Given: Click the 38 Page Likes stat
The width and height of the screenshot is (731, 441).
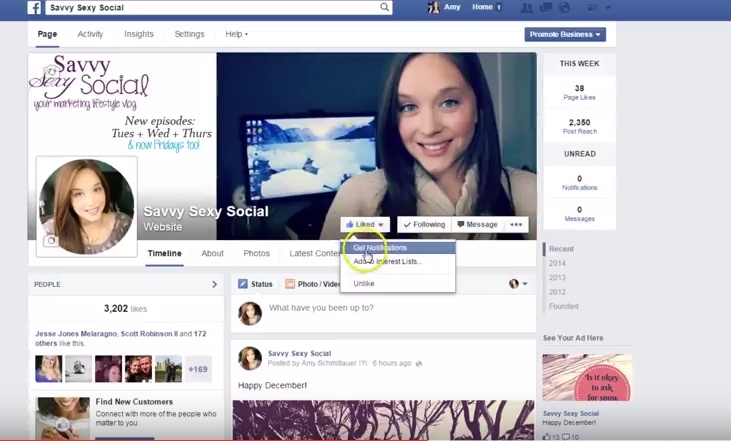Looking at the screenshot, I should point(579,92).
